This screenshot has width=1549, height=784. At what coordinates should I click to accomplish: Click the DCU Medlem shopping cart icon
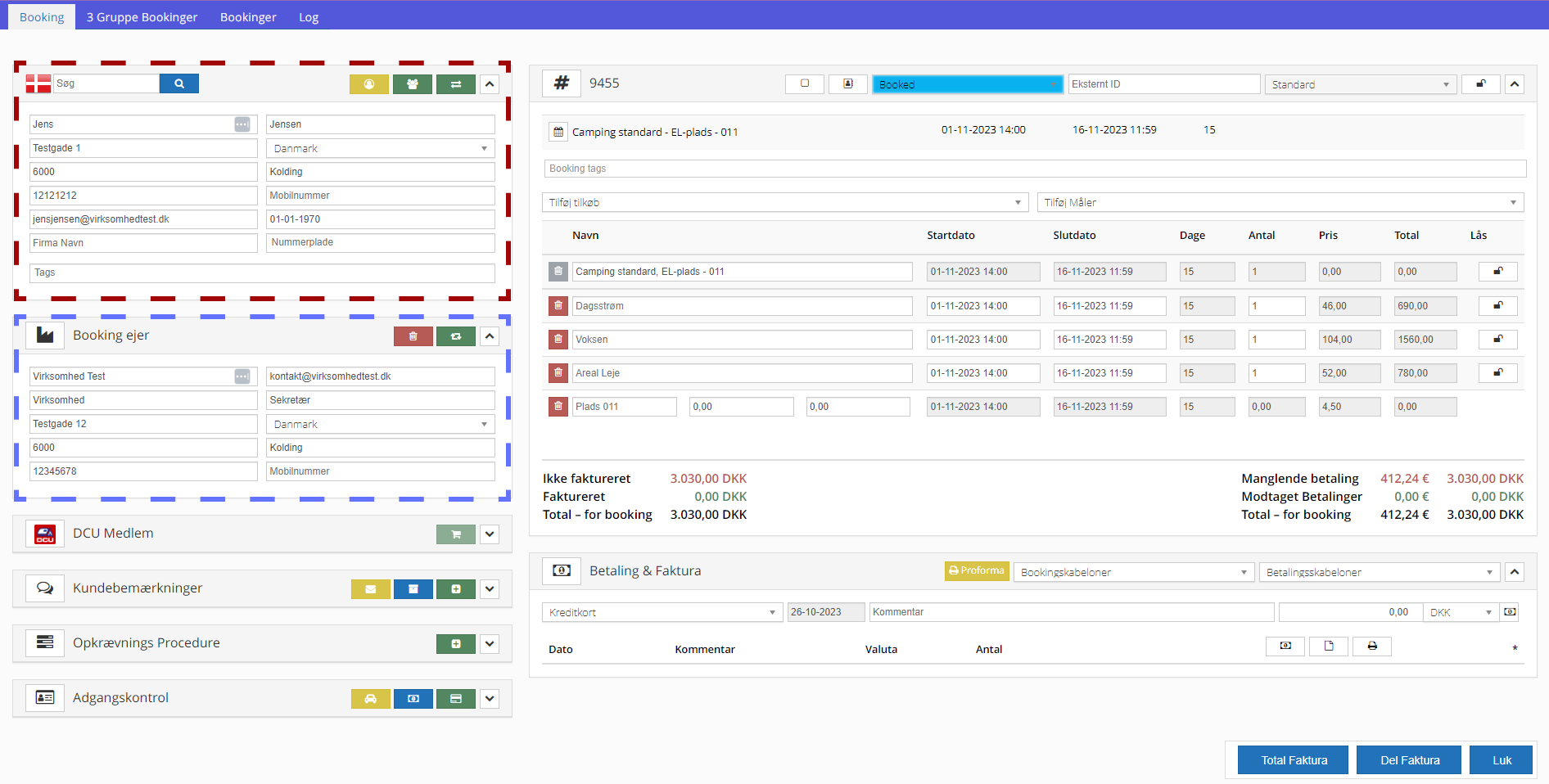pyautogui.click(x=456, y=534)
